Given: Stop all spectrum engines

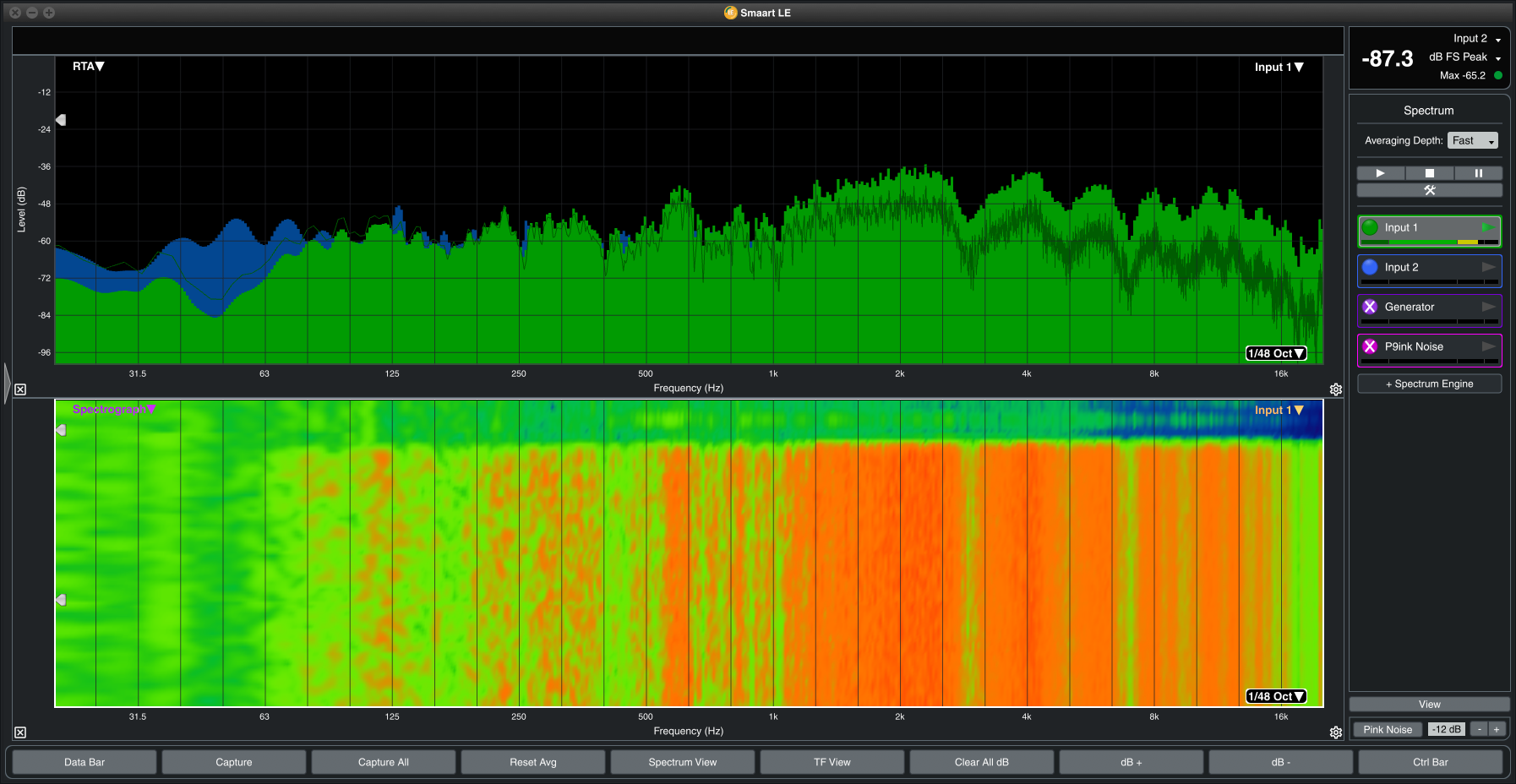Looking at the screenshot, I should (1430, 173).
